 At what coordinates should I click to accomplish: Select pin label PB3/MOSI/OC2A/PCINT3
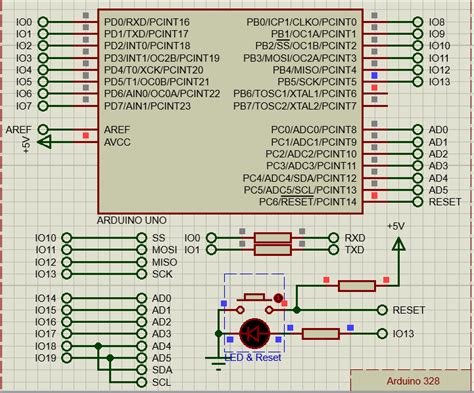tap(300, 58)
